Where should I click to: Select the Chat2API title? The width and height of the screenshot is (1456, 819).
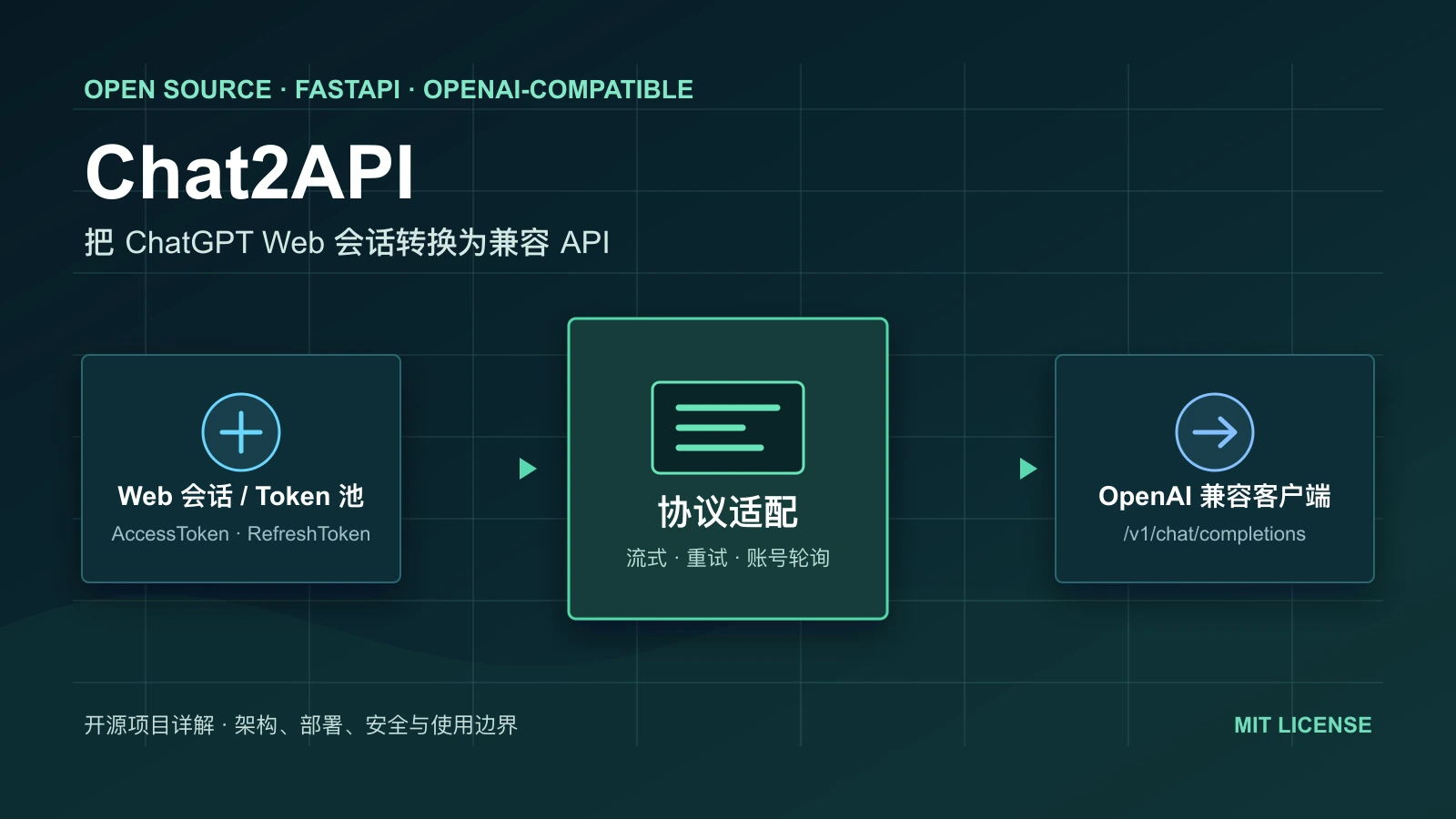249,172
